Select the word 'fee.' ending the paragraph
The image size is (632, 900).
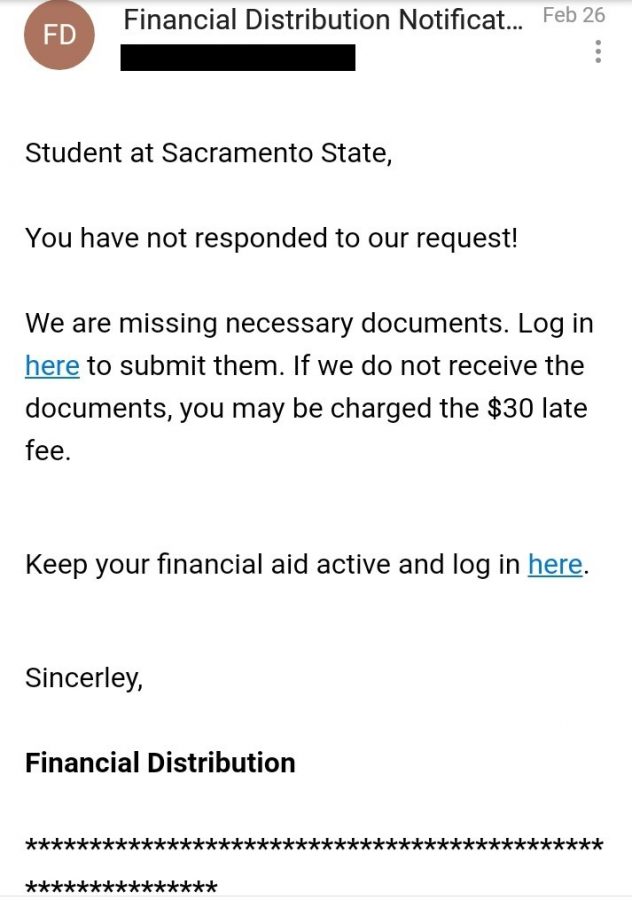point(48,451)
